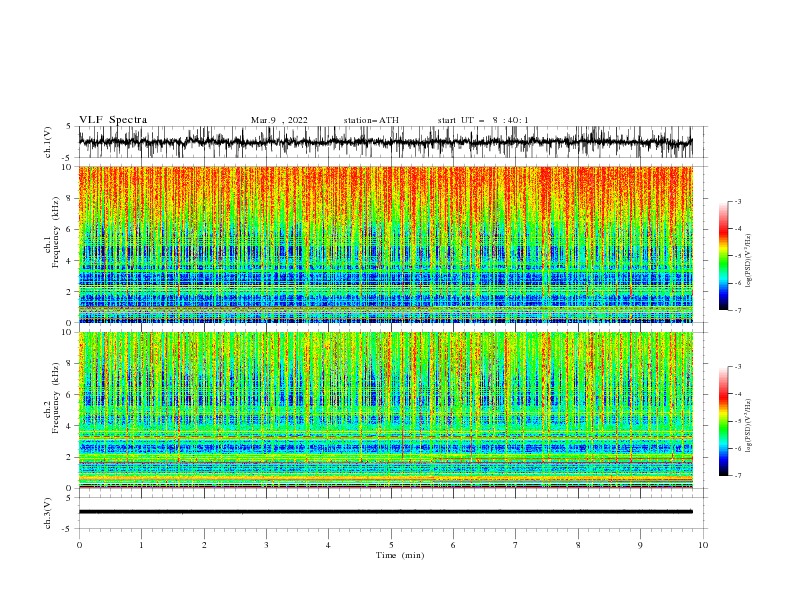Click the lower color bar legend
Screen dimensions: 792x612
(723, 421)
